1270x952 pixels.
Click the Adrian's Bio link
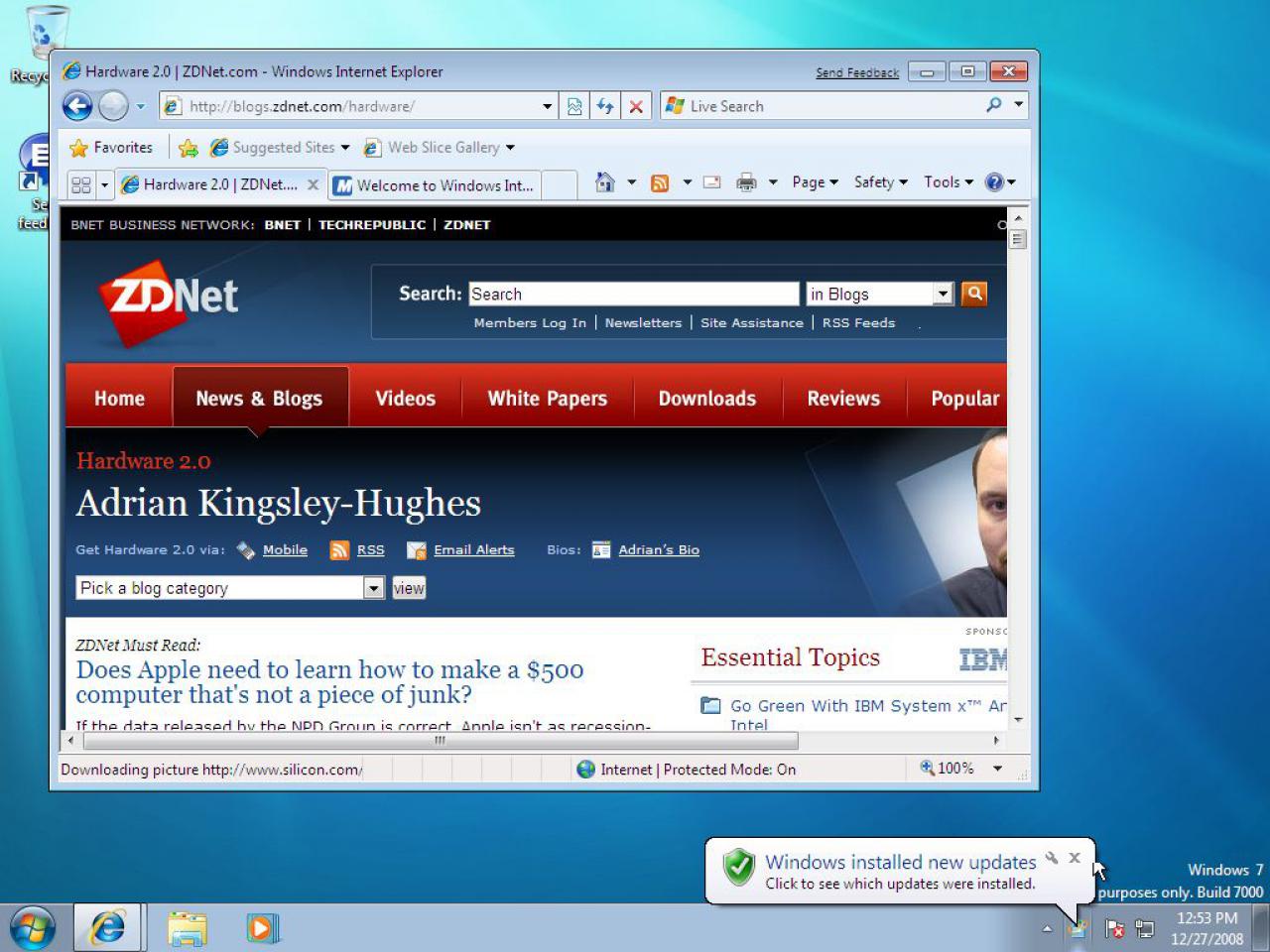click(659, 550)
